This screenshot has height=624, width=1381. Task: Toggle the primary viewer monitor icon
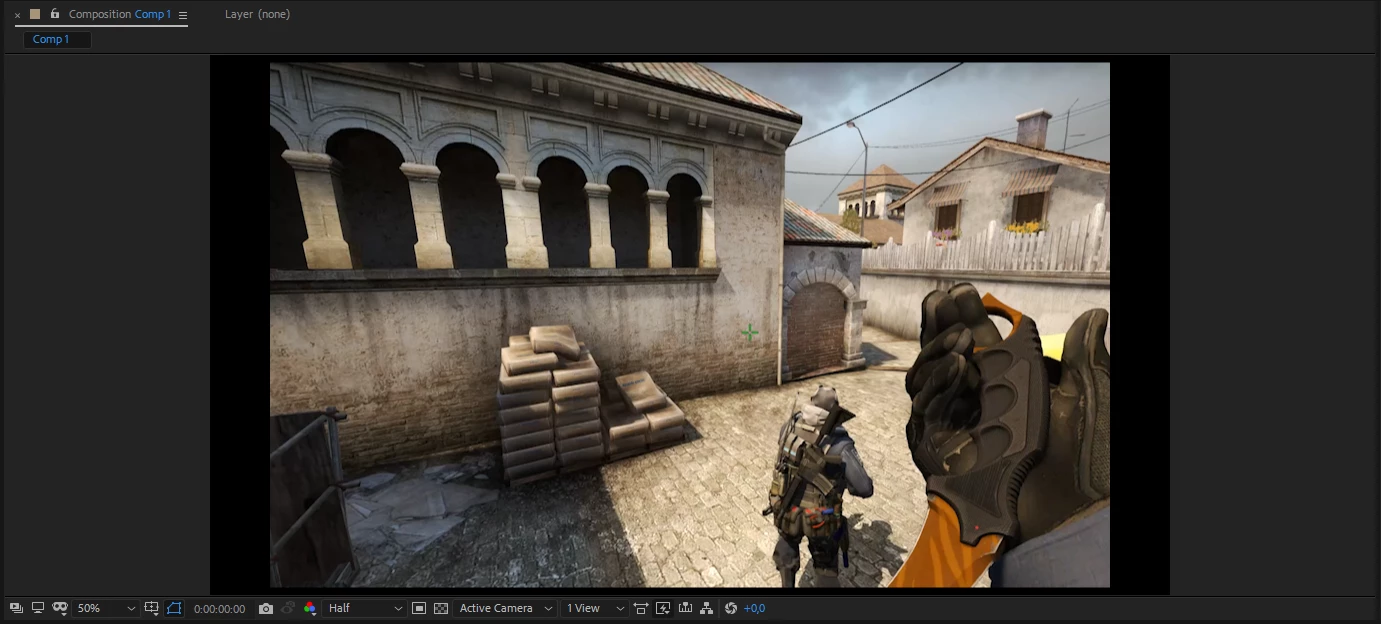click(38, 608)
